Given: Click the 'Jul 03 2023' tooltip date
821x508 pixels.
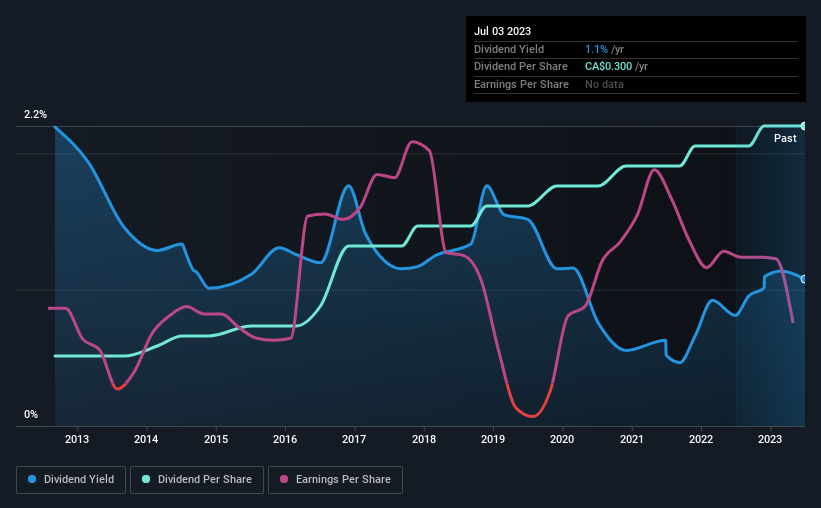Looking at the screenshot, I should [x=502, y=31].
